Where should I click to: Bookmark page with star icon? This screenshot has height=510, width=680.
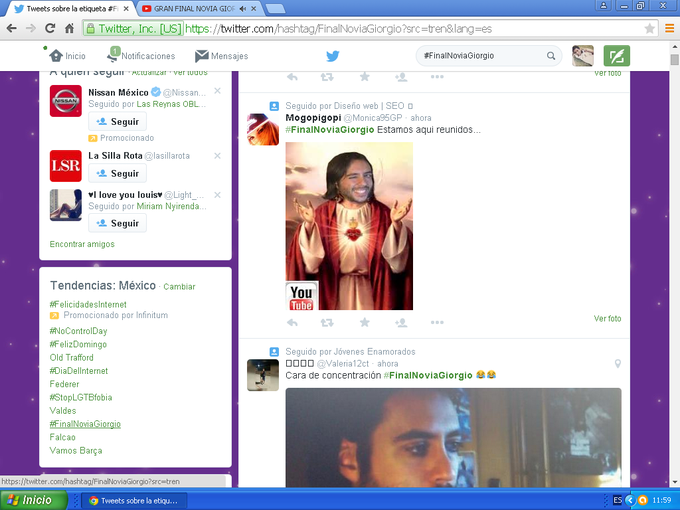pos(649,29)
